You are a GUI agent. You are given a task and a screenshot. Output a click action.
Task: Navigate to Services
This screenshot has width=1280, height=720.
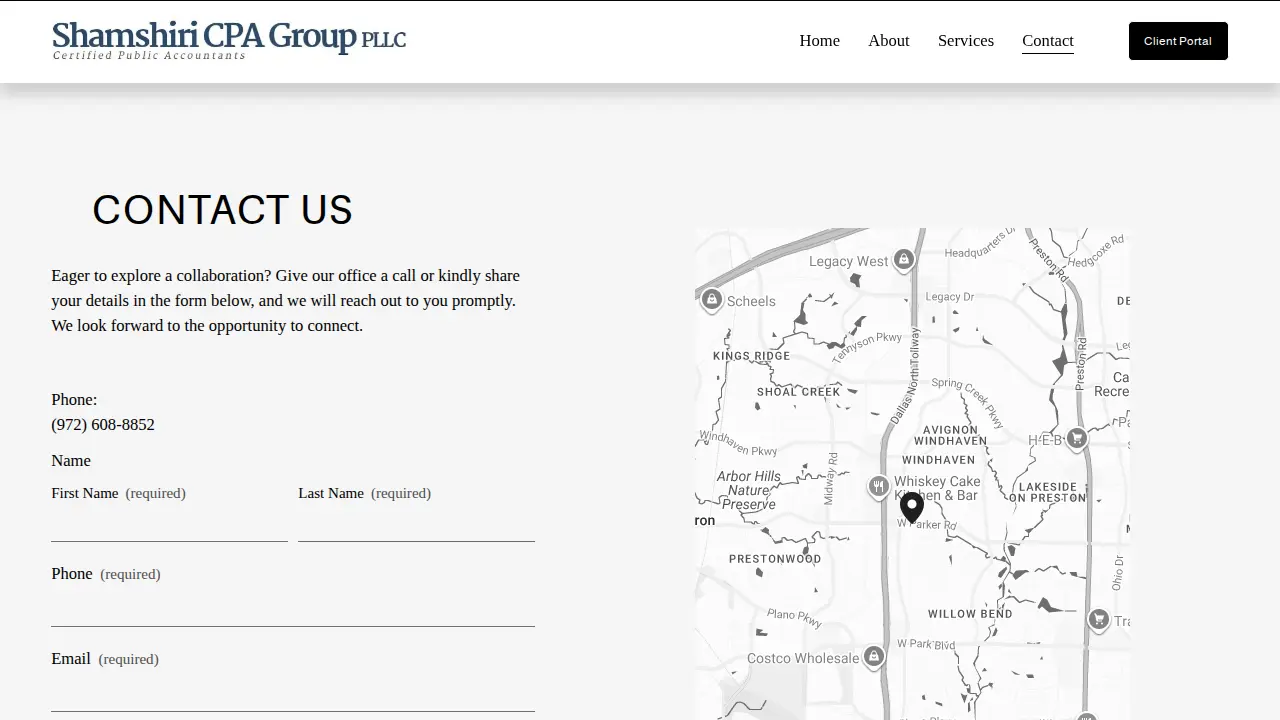point(966,41)
